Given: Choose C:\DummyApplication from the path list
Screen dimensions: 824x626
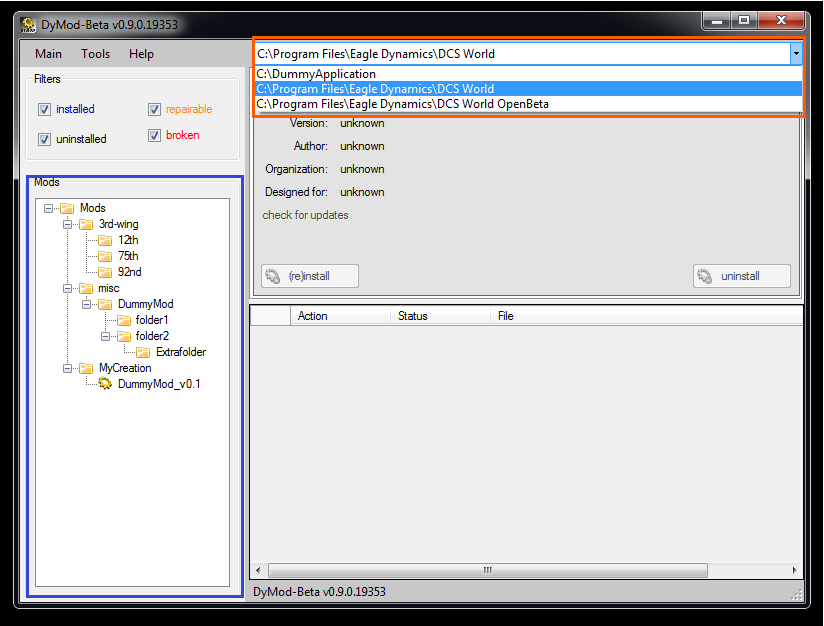Looking at the screenshot, I should point(528,74).
